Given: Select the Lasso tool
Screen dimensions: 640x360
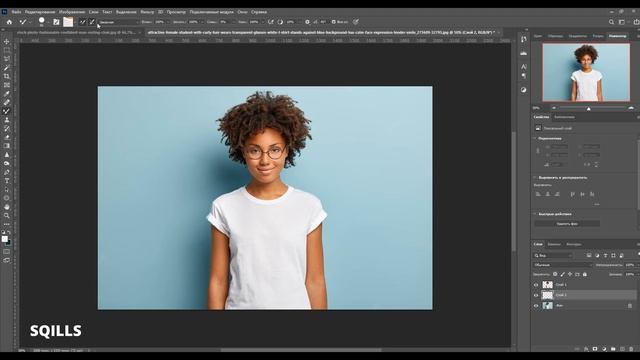Looking at the screenshot, I should point(7,59).
